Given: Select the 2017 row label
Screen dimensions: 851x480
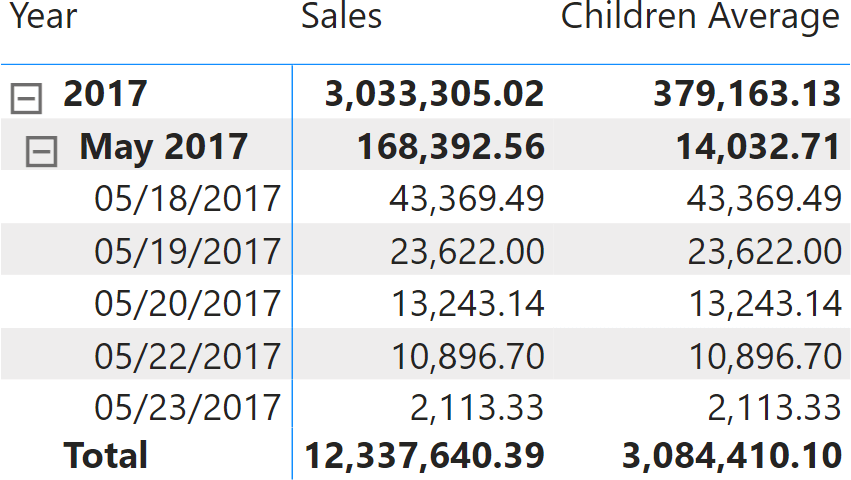Looking at the screenshot, I should click(105, 94).
